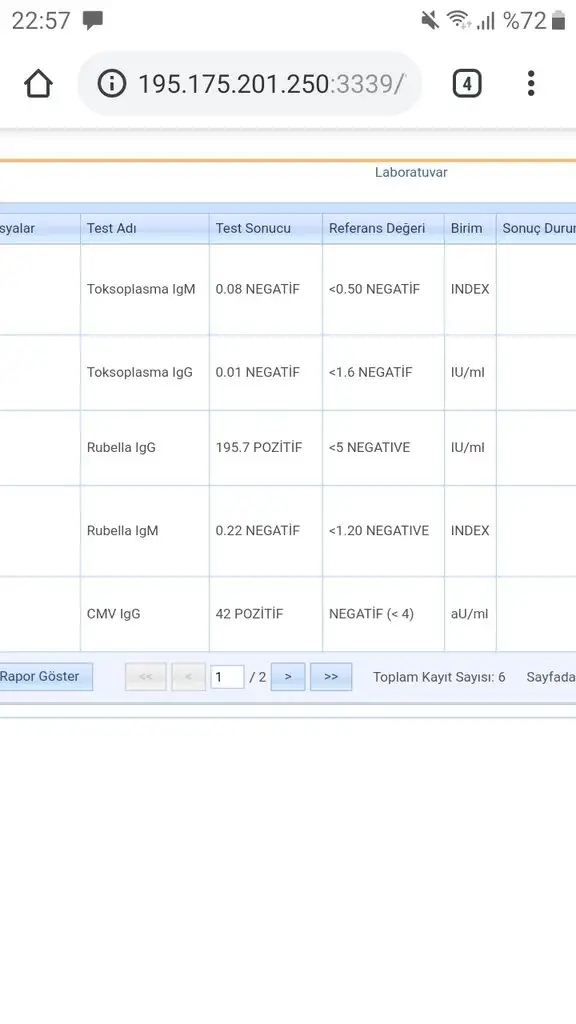Jump to last page with >> button
576x1024 pixels.
coord(331,677)
